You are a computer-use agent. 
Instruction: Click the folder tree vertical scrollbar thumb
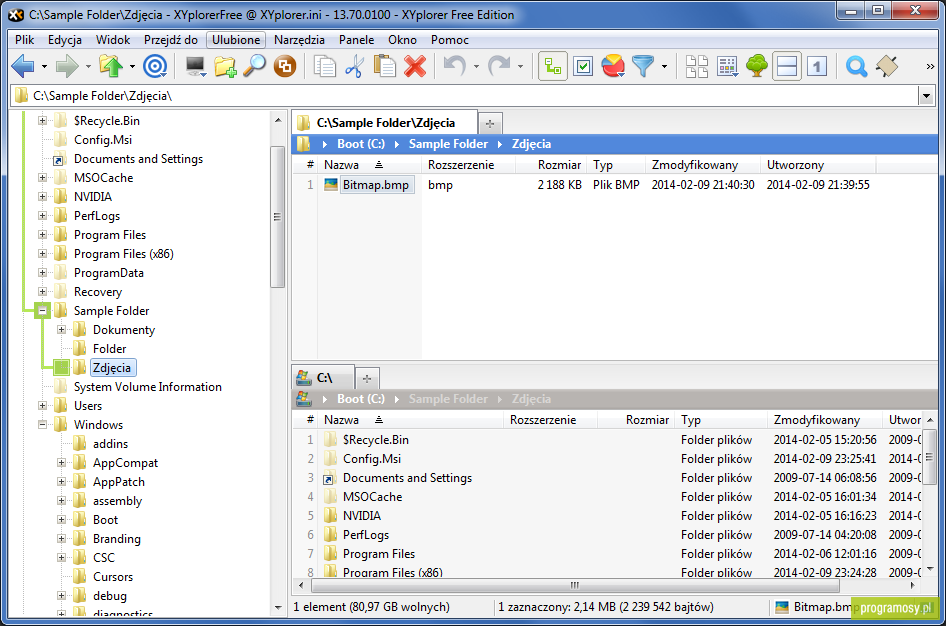[x=278, y=217]
